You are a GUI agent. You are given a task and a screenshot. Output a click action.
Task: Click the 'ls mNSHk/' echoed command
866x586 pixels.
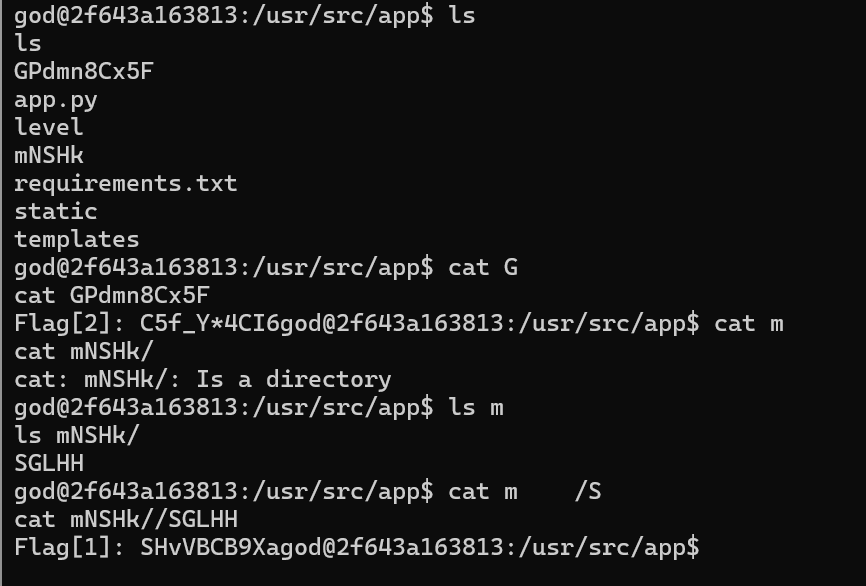point(77,436)
